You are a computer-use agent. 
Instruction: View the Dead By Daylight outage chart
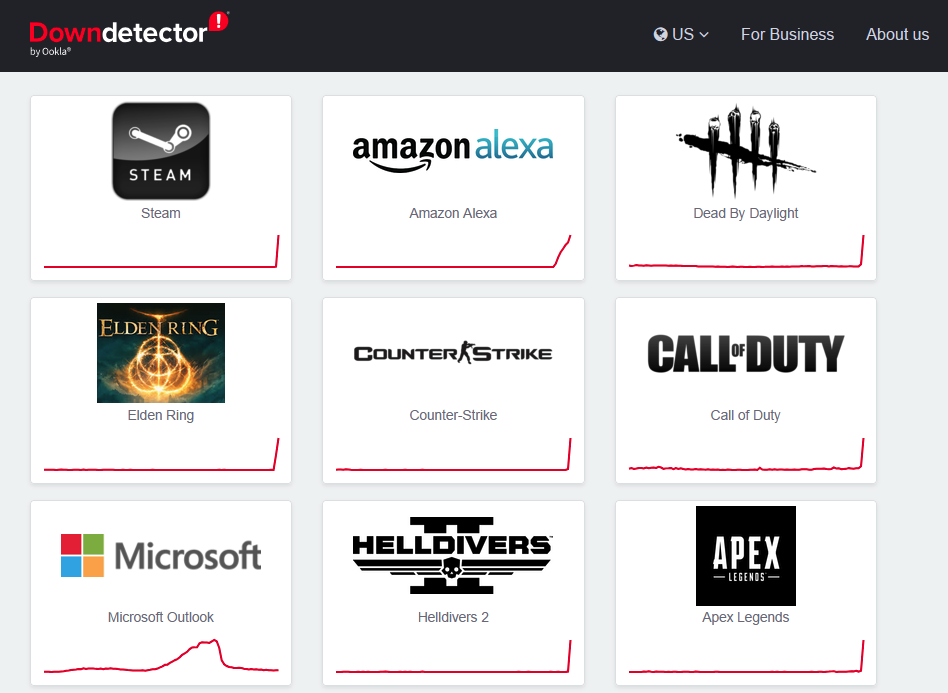click(x=745, y=251)
